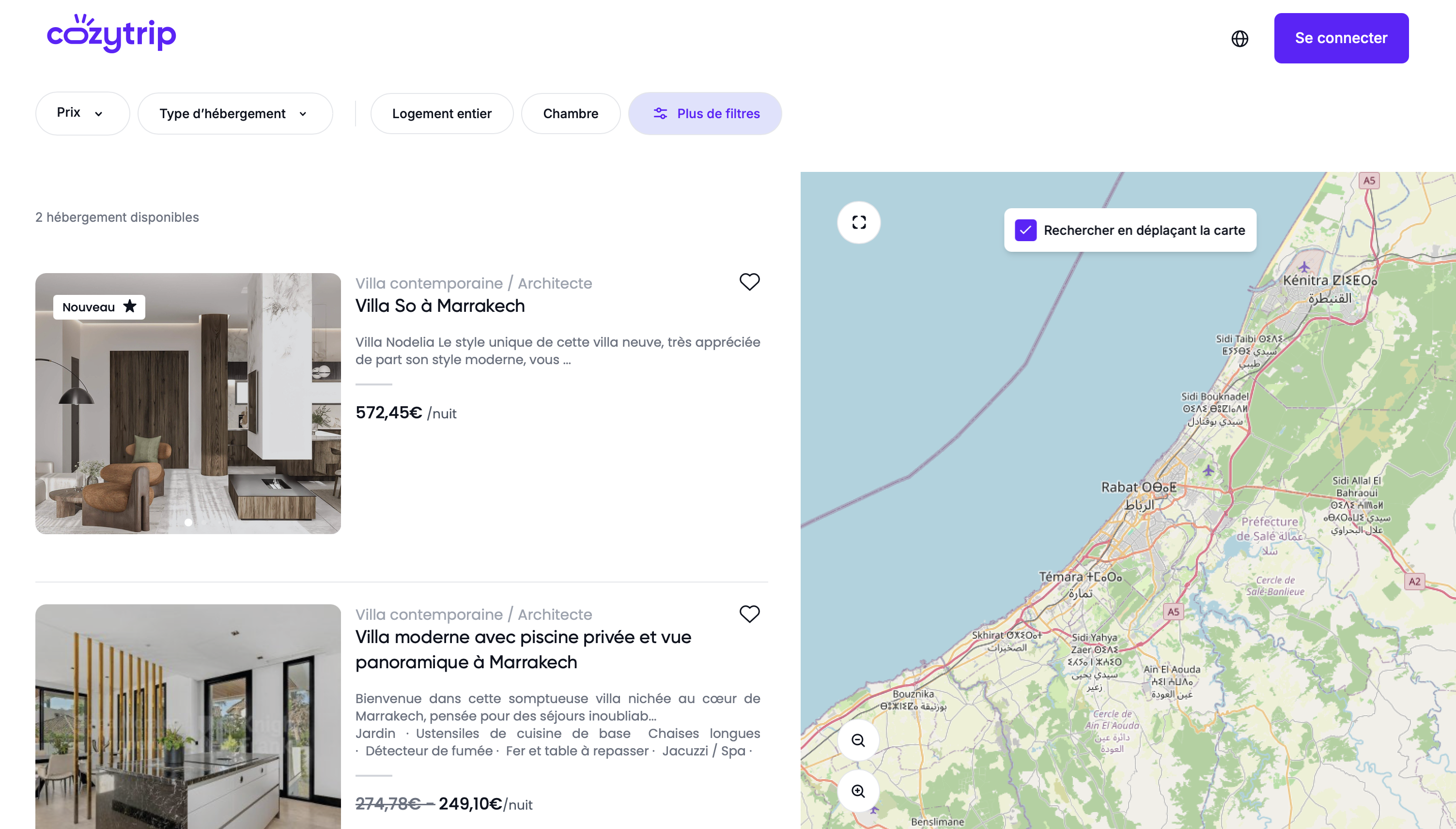This screenshot has height=829, width=1456.
Task: Click Villa So living room photo
Action: [188, 403]
